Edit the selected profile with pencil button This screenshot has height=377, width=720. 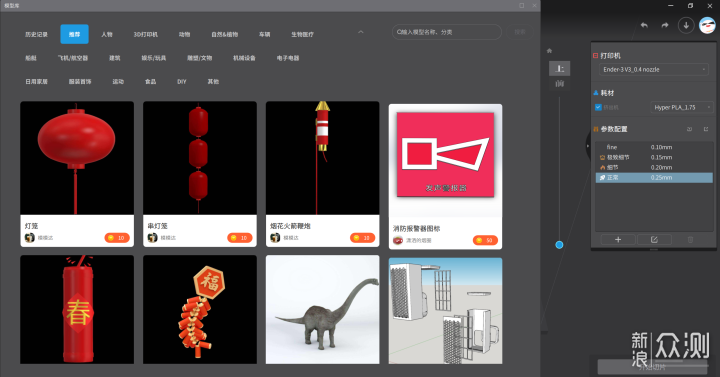[654, 240]
